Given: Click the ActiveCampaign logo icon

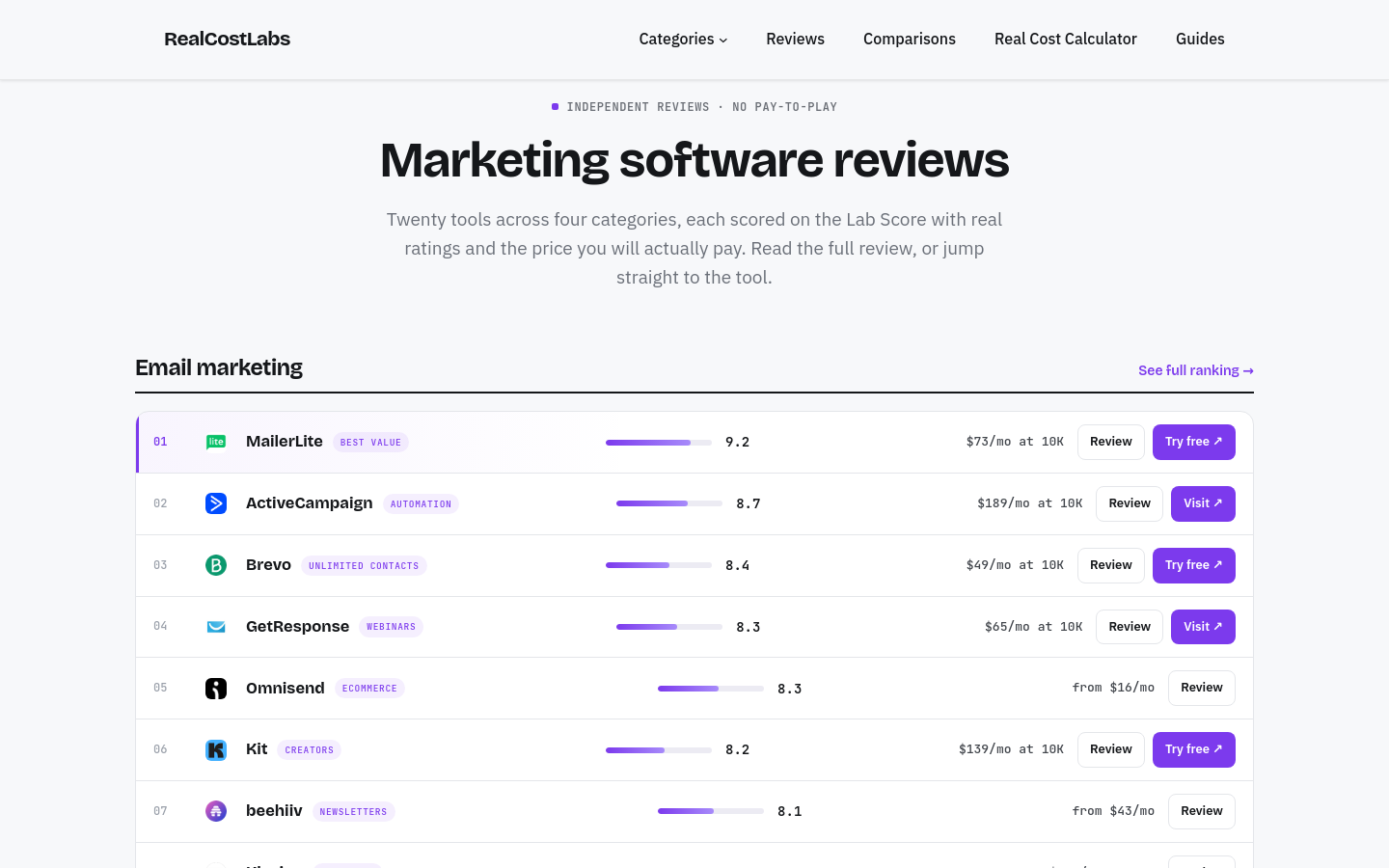Looking at the screenshot, I should [x=216, y=503].
